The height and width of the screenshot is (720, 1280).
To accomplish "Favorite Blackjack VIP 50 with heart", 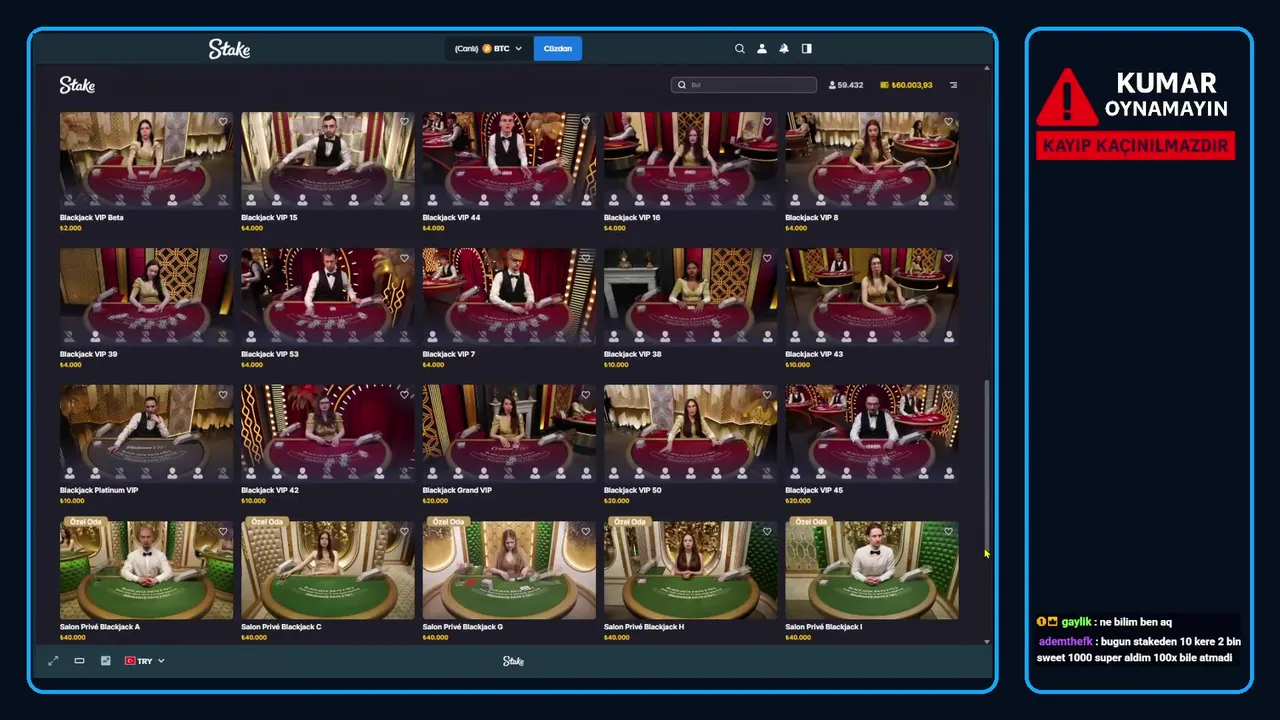I will pyautogui.click(x=767, y=395).
